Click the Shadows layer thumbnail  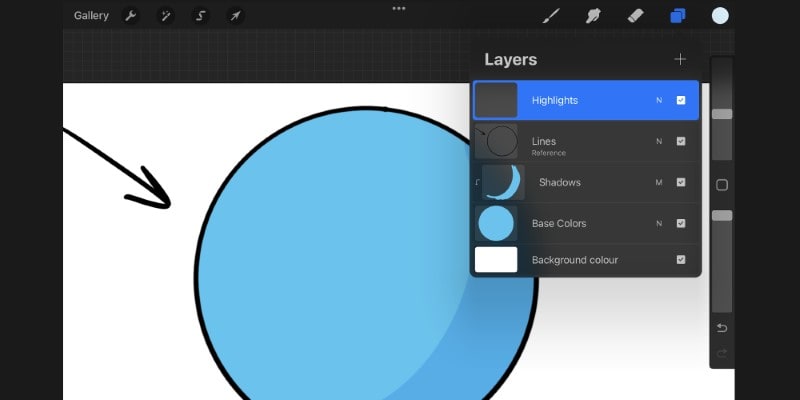(503, 182)
